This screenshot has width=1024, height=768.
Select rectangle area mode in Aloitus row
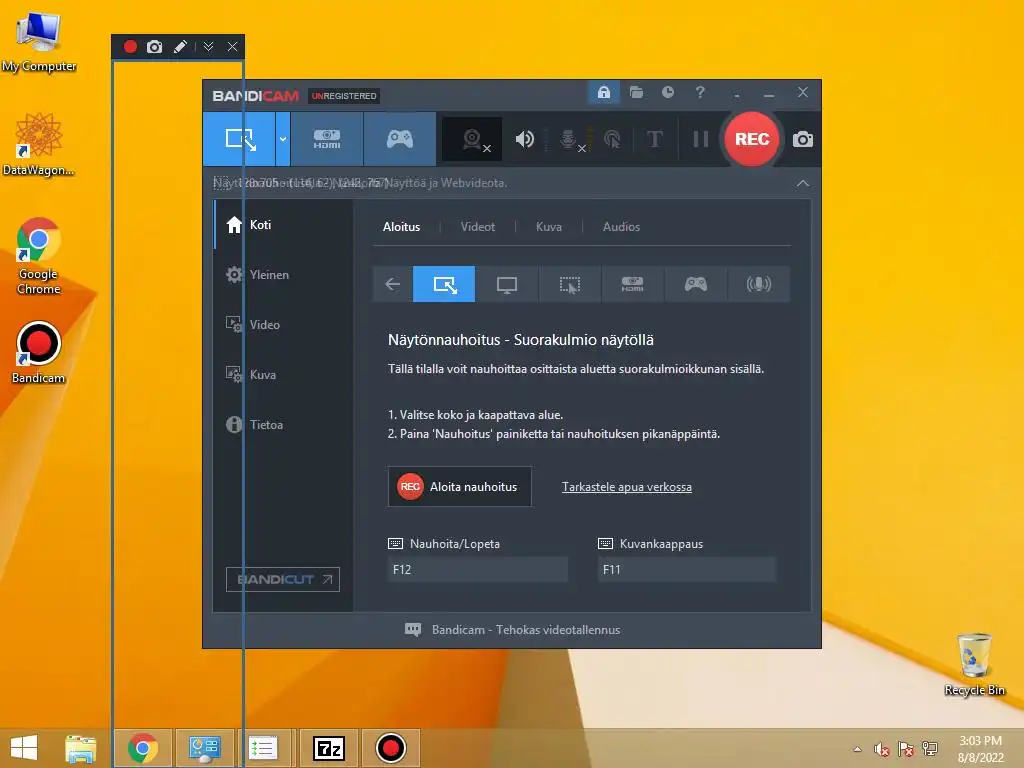444,284
